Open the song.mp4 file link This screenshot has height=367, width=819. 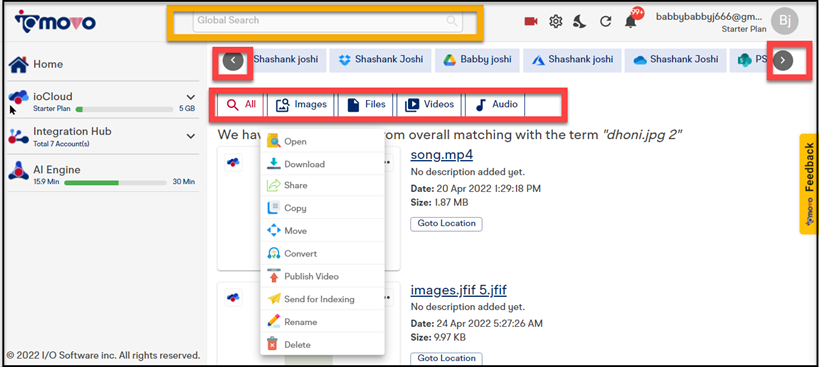tap(442, 155)
